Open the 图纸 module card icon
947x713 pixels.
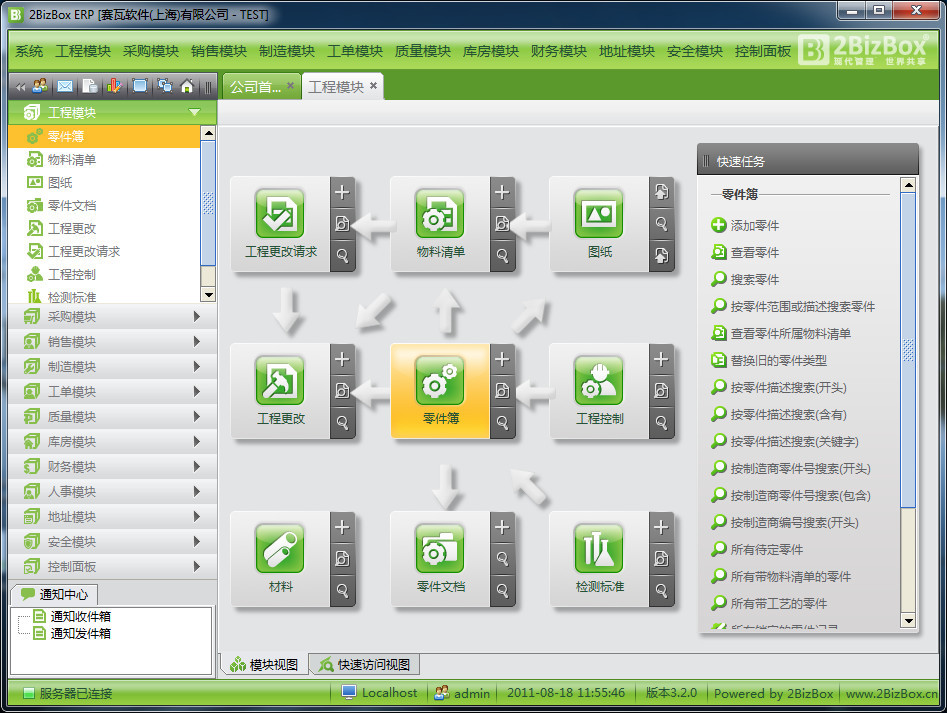point(599,214)
